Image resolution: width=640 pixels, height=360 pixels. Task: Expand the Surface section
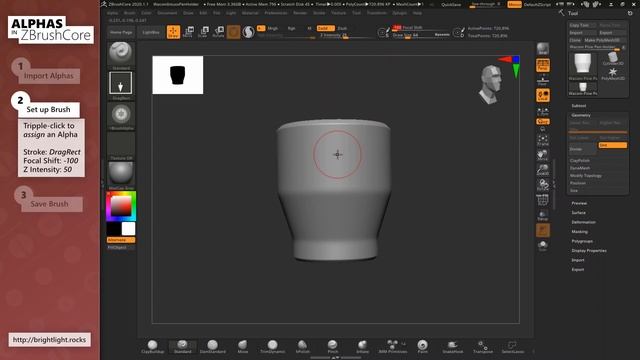[x=578, y=213]
